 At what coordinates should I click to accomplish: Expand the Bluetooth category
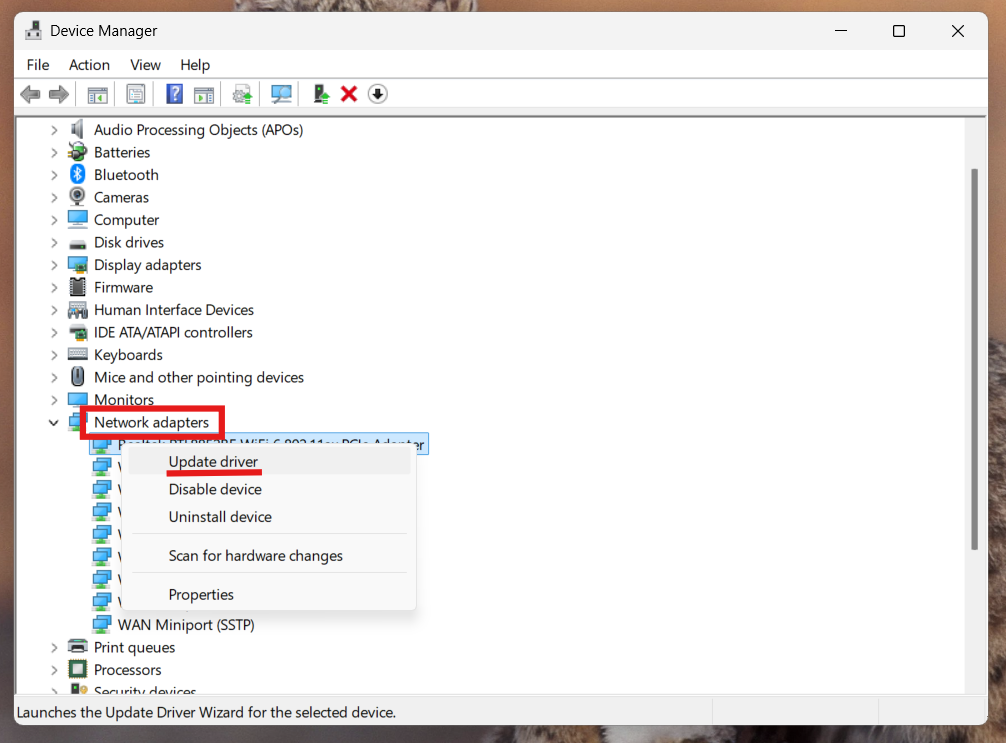53,174
